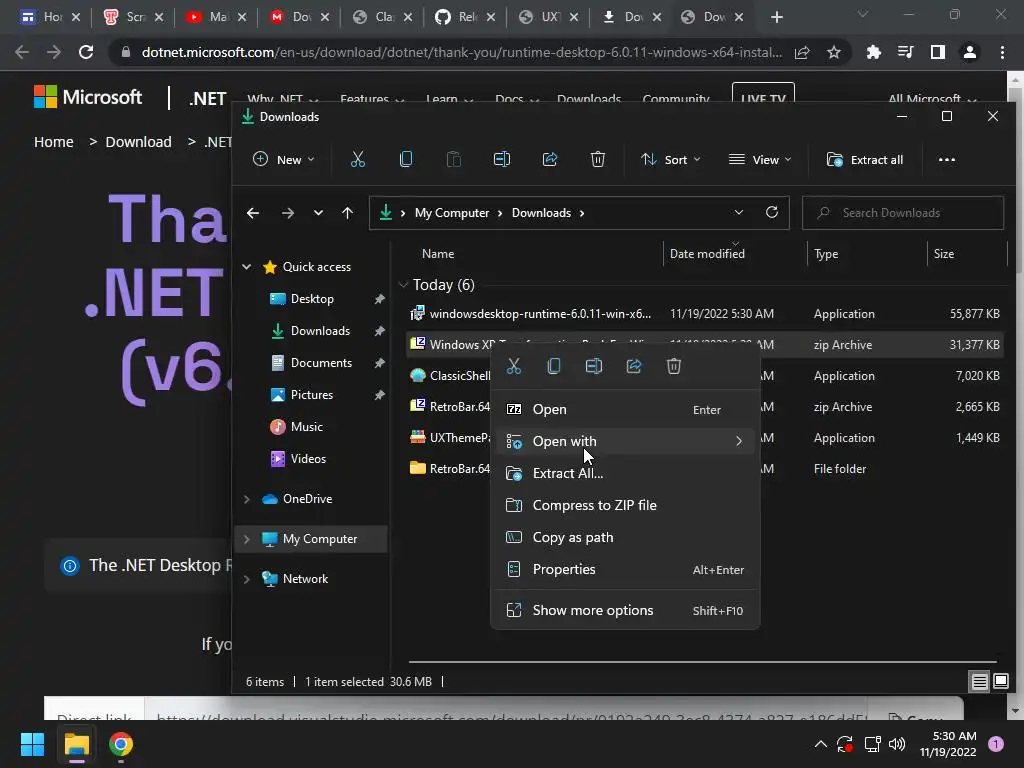The image size is (1024, 768).
Task: Open the see more ellipsis menu
Action: 946,160
